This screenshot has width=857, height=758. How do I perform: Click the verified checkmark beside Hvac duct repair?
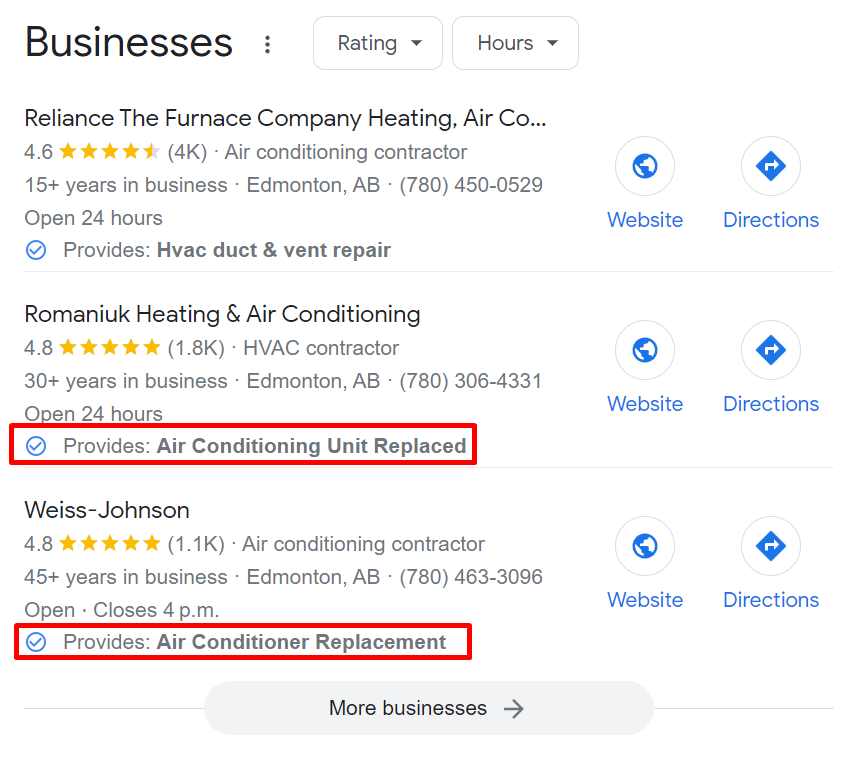(36, 250)
